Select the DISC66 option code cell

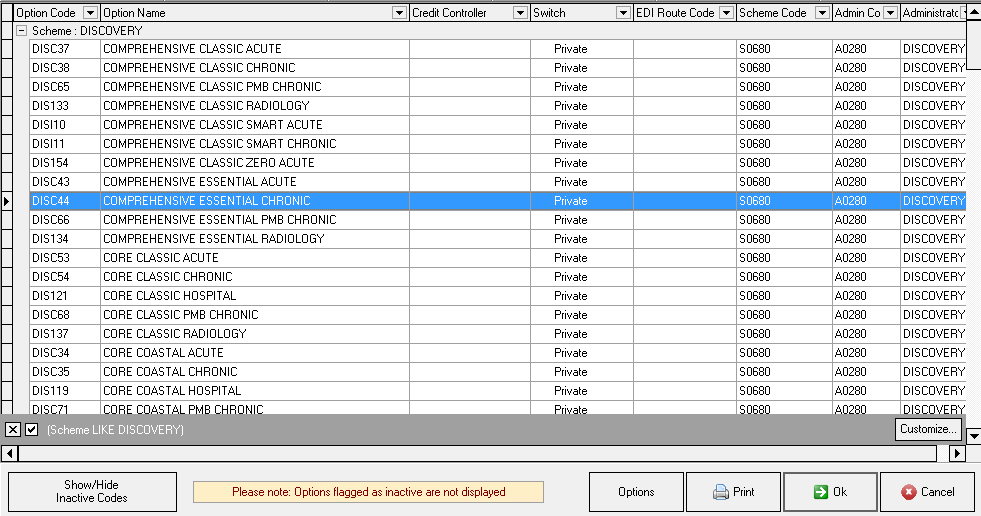65,220
